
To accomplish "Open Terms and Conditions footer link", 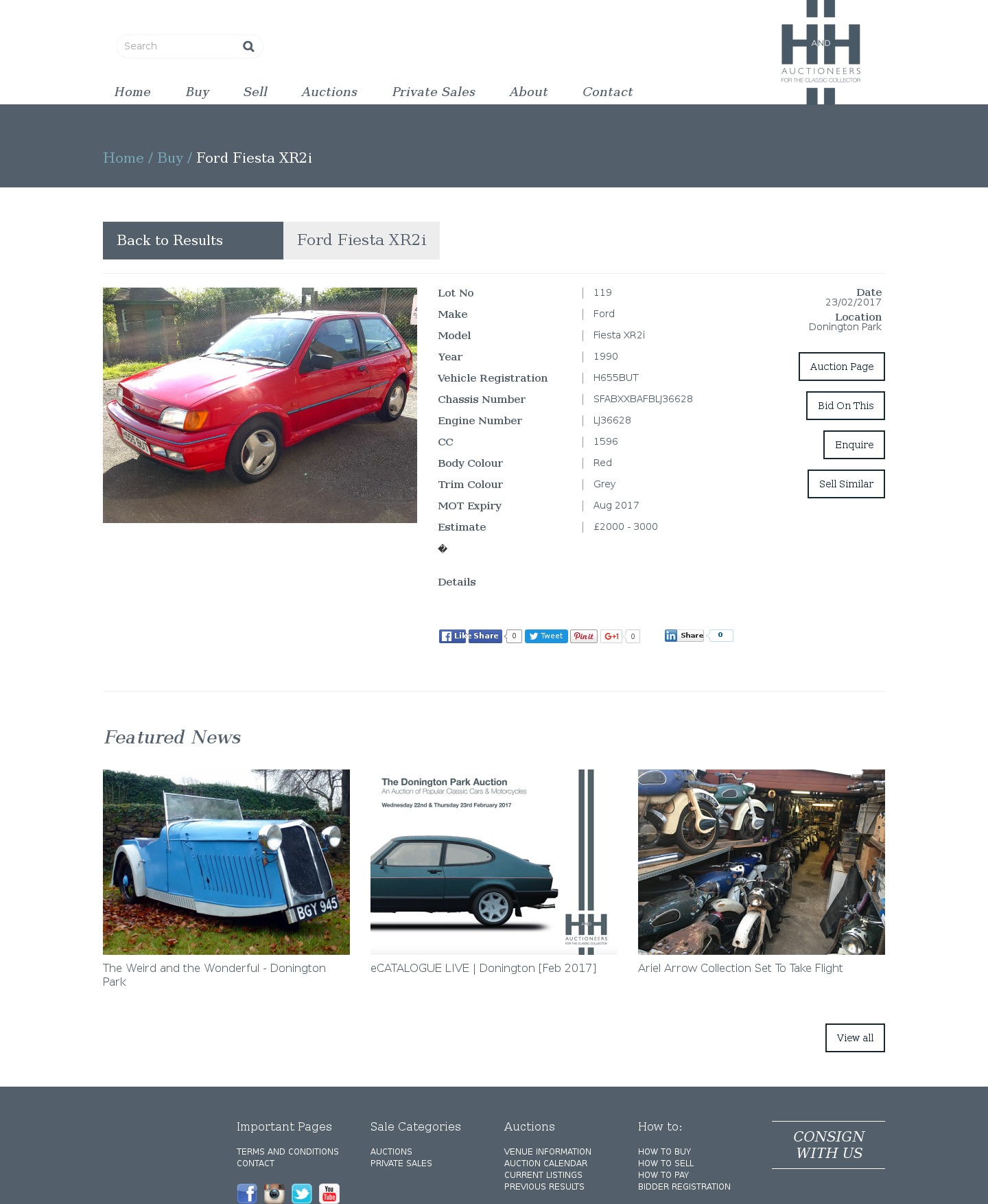I will [x=287, y=1152].
